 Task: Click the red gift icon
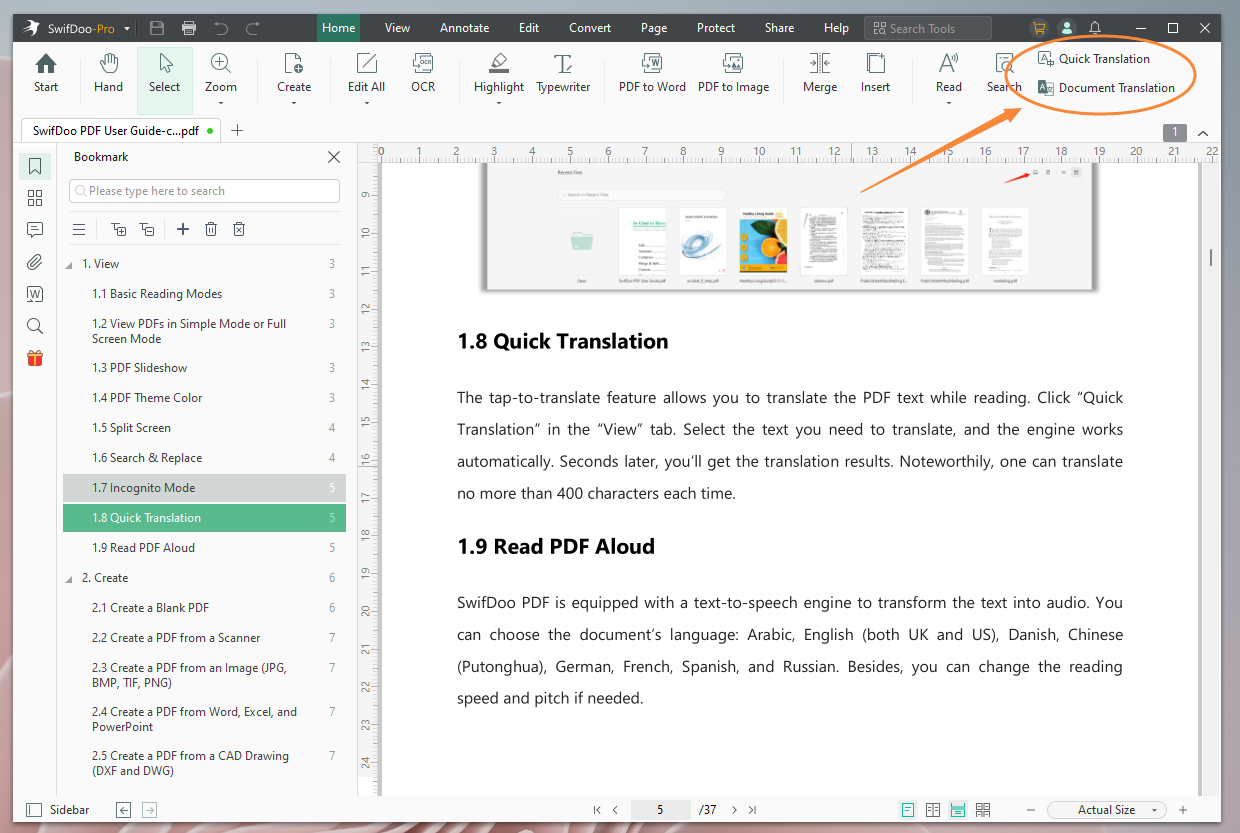click(35, 358)
